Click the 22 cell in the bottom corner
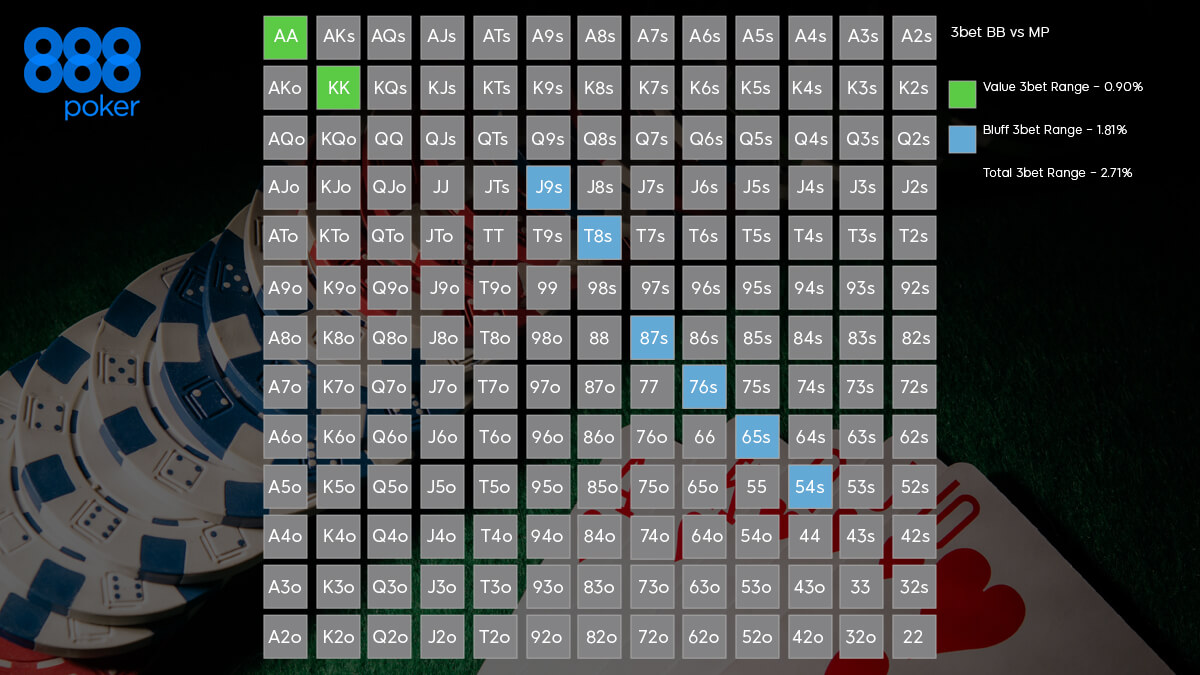Screen dimensions: 1200x675 [x=913, y=636]
